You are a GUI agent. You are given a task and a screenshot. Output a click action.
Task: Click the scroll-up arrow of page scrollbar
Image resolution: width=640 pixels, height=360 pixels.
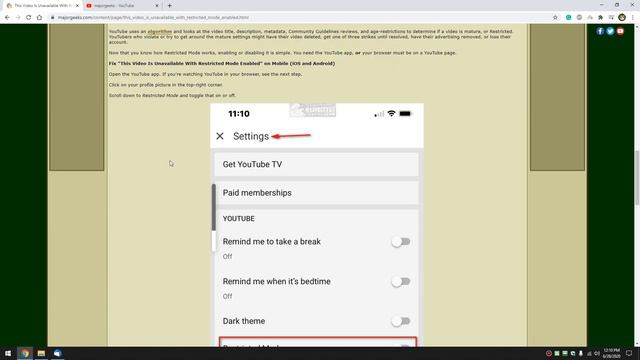coord(637,27)
